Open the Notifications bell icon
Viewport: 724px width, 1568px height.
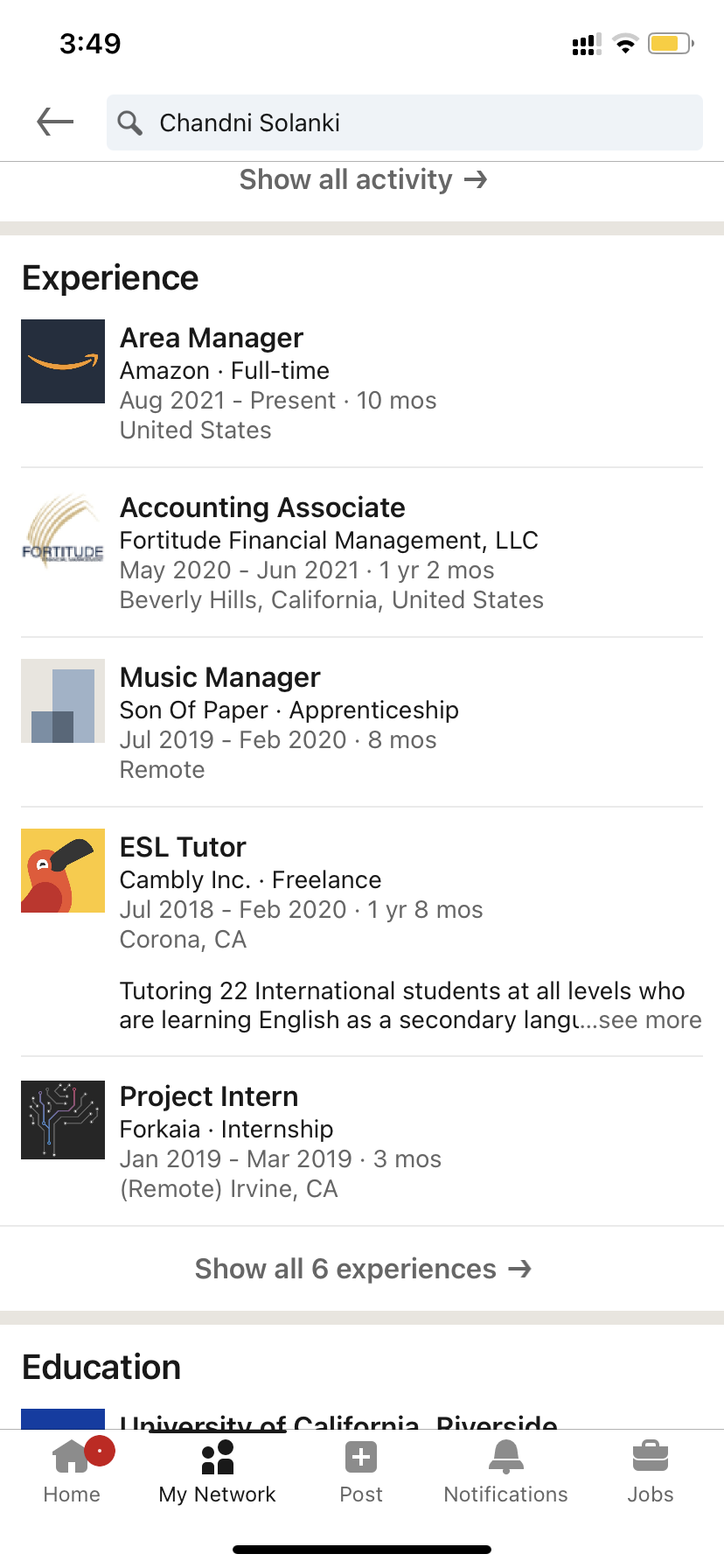click(x=506, y=1457)
